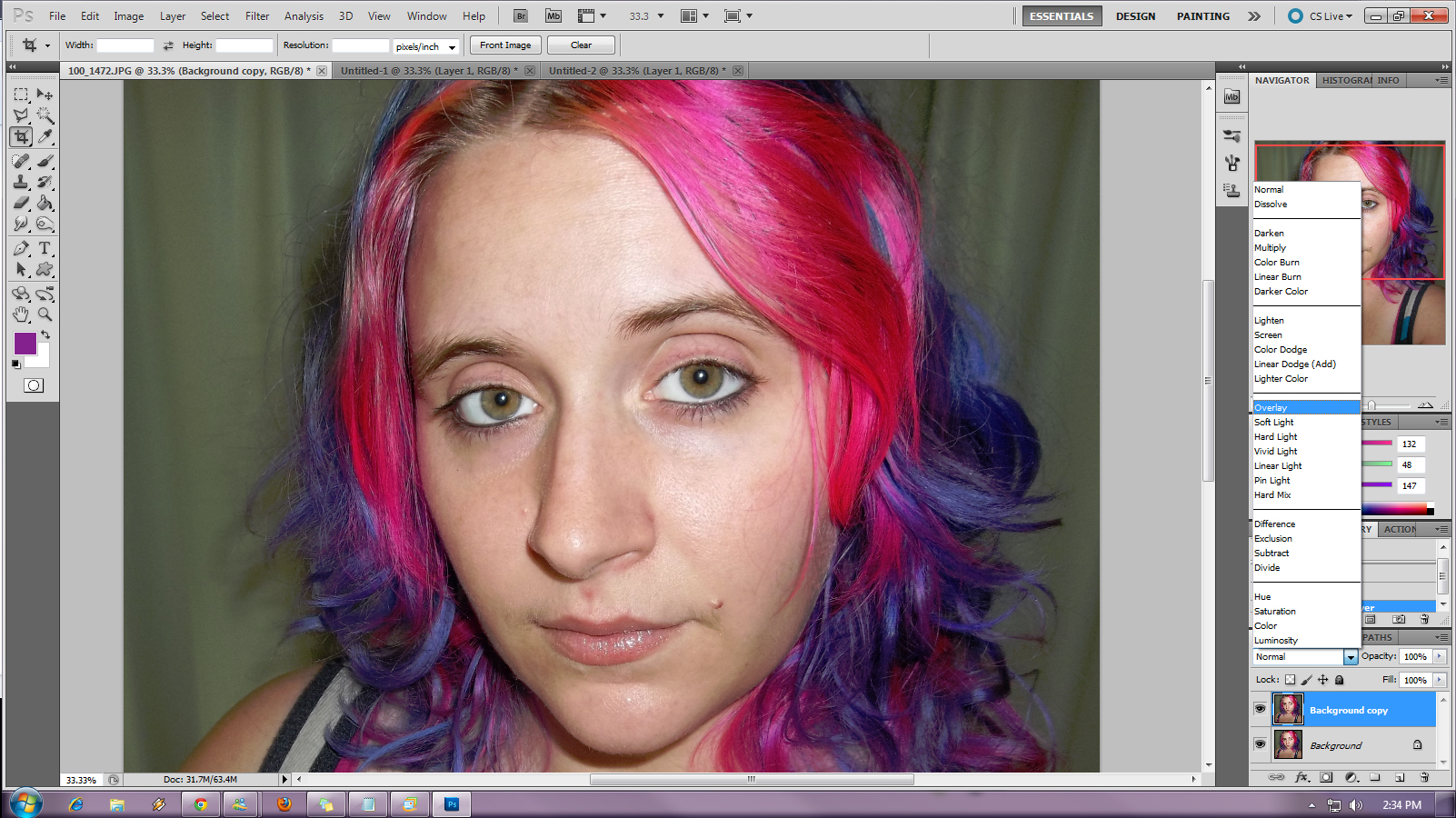Hide the Background copy layer

point(1260,709)
